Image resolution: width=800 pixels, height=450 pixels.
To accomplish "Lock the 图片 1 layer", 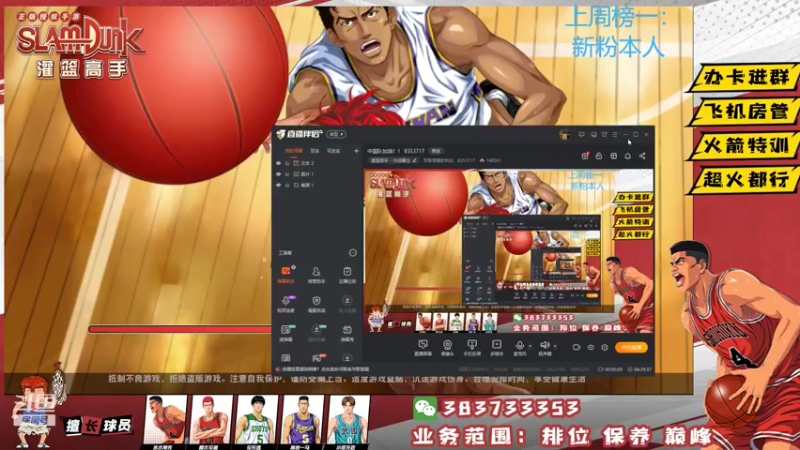I will pos(287,174).
